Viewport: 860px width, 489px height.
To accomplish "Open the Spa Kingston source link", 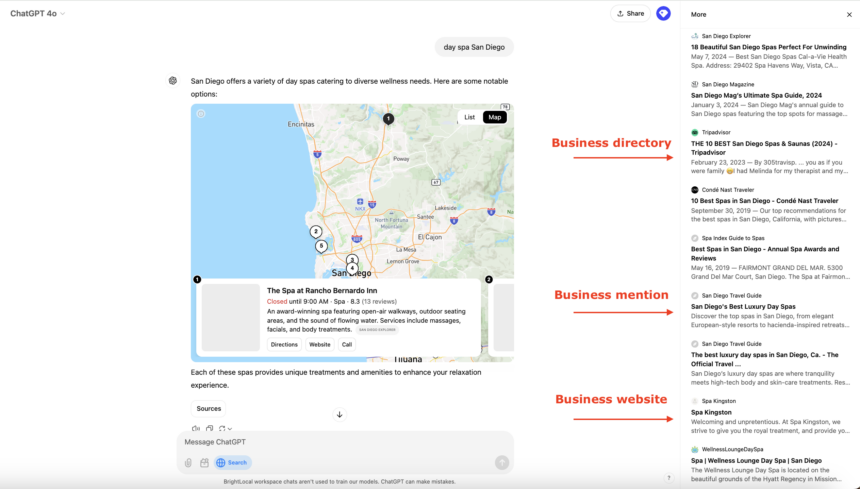I will tap(711, 412).
